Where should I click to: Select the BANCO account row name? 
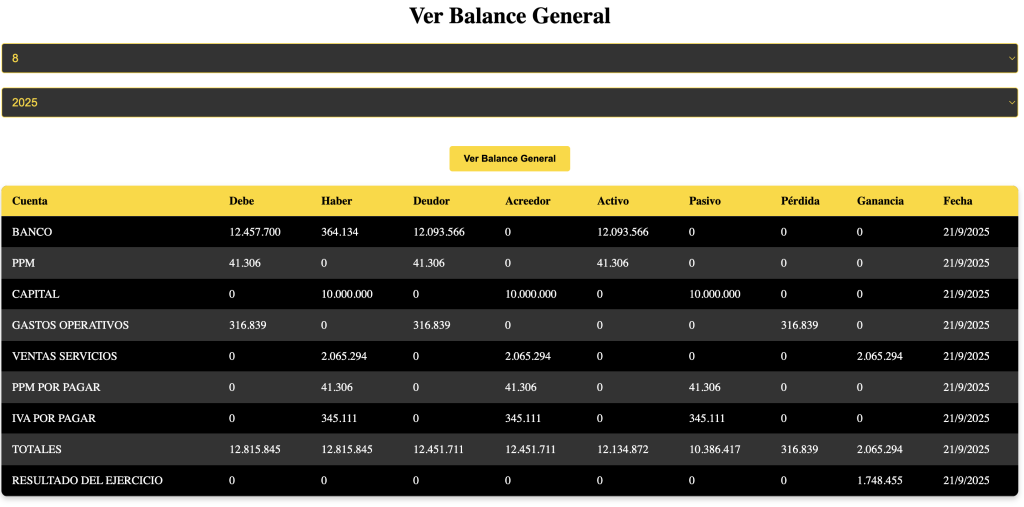[32, 232]
